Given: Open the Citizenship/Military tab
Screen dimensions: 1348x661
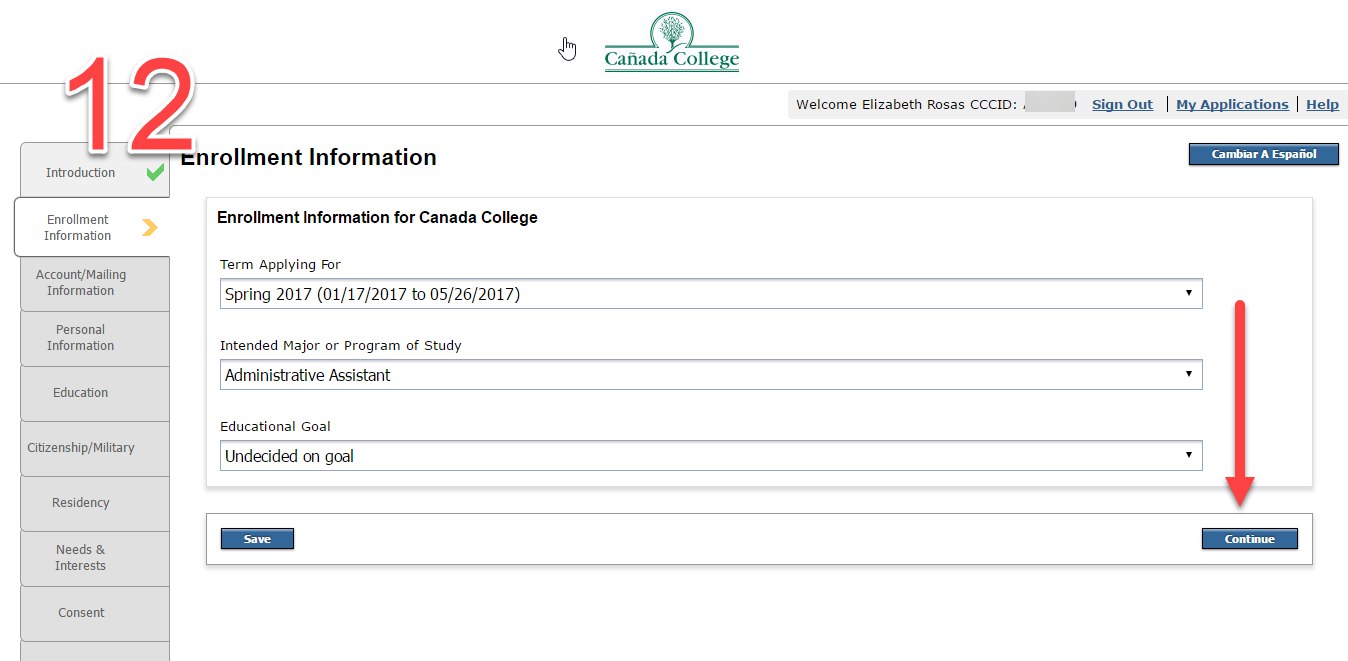Looking at the screenshot, I should [x=81, y=448].
